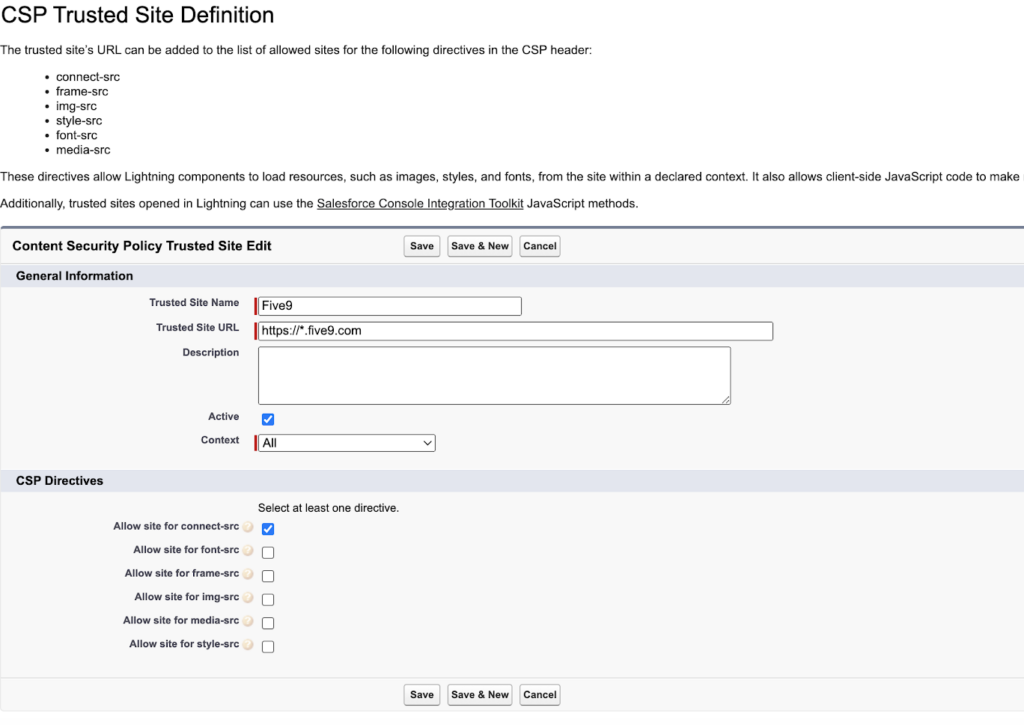
Task: Check Allow site for media-src
Action: [268, 623]
